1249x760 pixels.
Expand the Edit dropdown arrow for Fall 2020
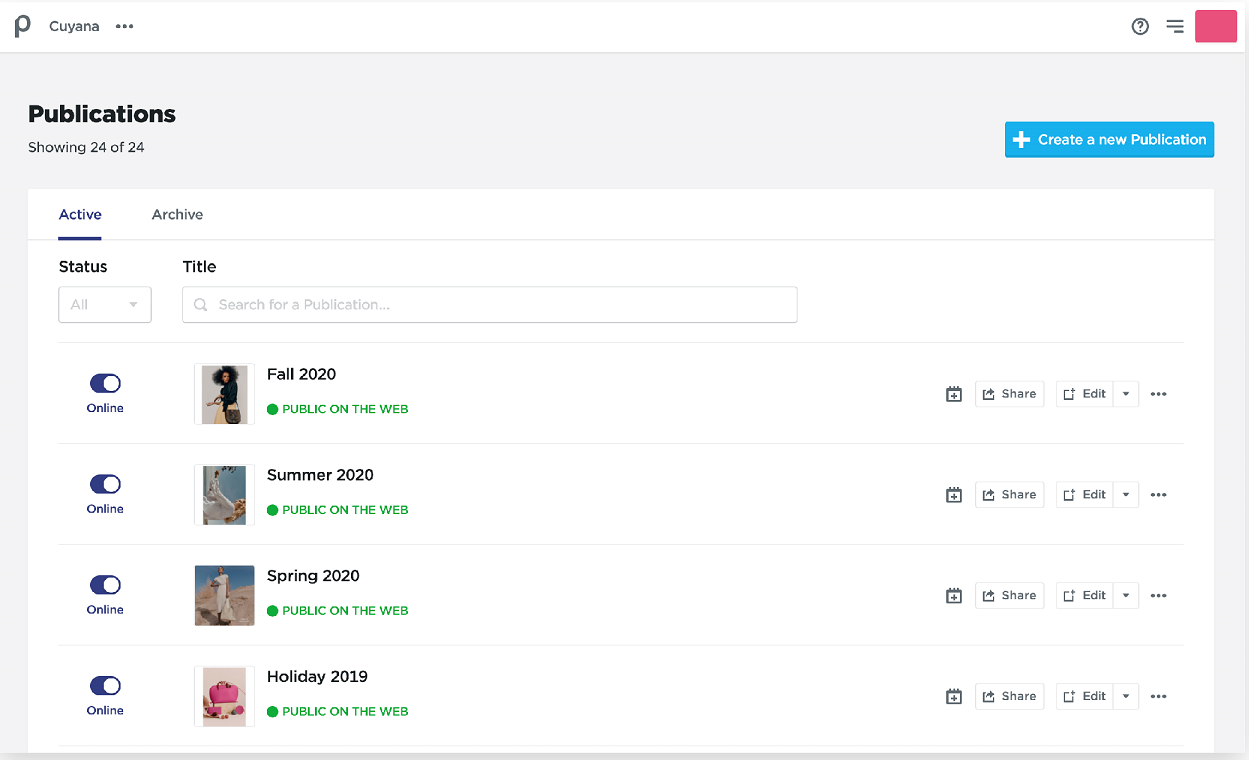pos(1126,394)
